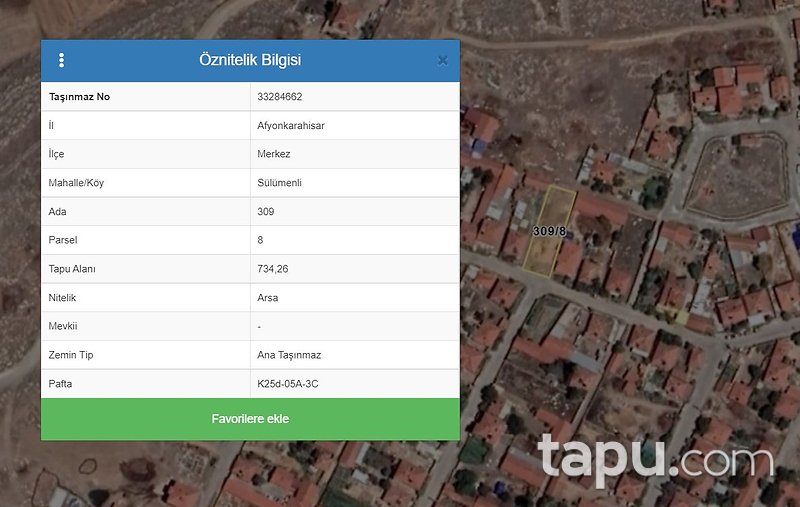Click the Favorilere ekle button
Screen dimensions: 800x507
click(250, 419)
